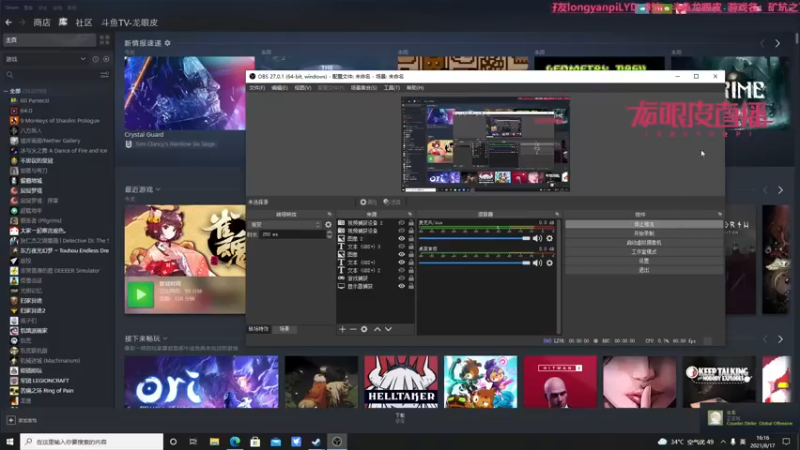Toggle the lock on 游戏捕获 source
The width and height of the screenshot is (800, 450).
tap(411, 278)
